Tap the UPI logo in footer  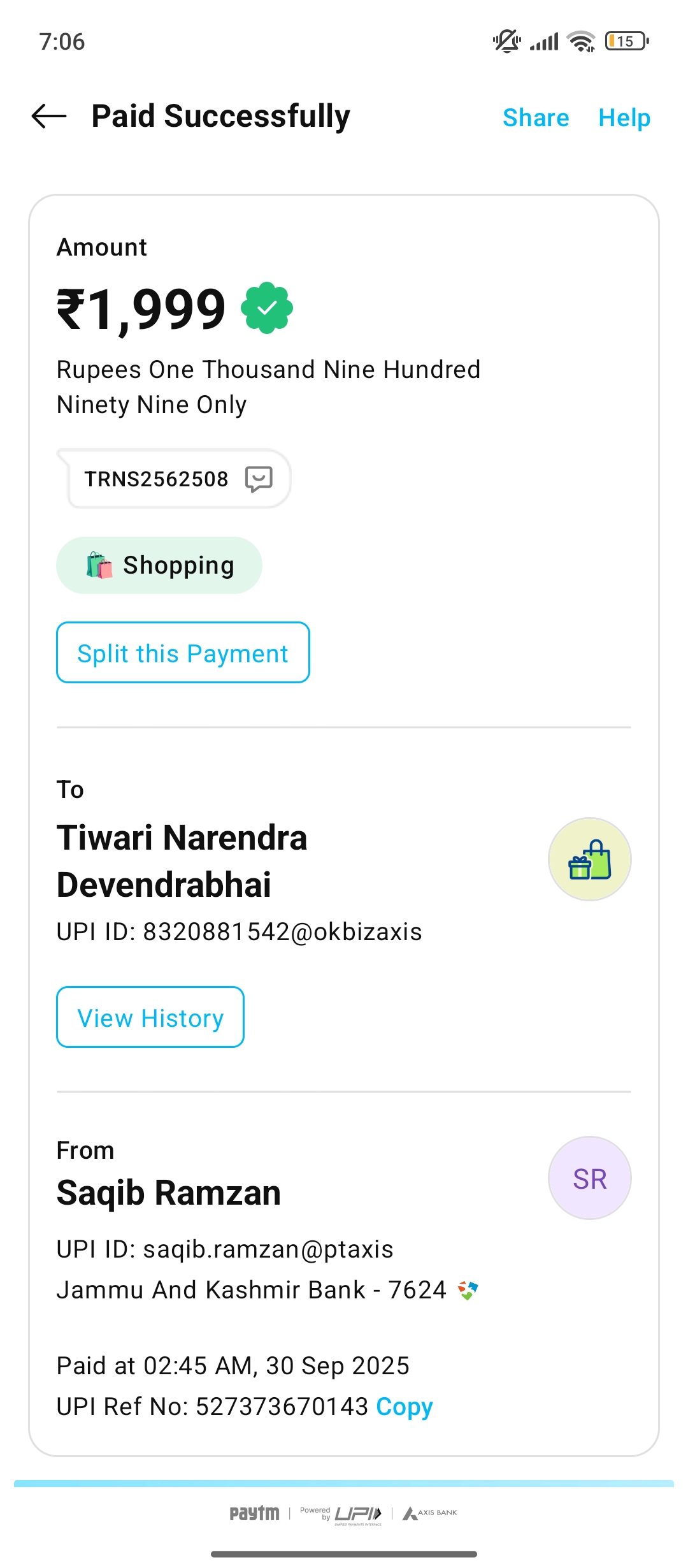coord(357,1513)
